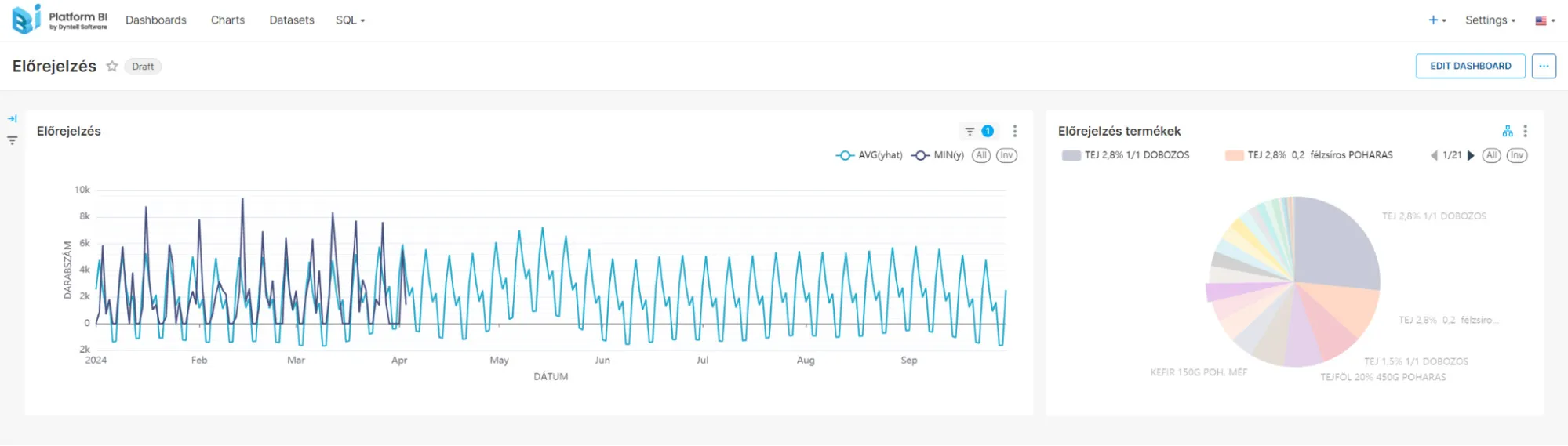Click the Platform BI logo

tap(60, 20)
